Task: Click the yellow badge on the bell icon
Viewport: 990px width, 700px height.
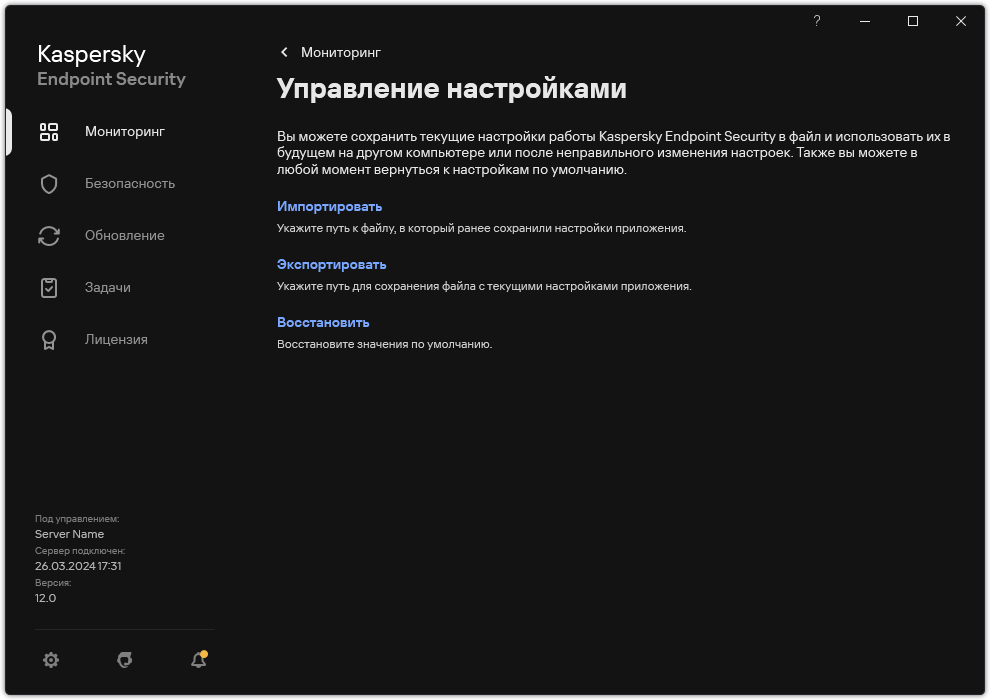Action: click(204, 652)
